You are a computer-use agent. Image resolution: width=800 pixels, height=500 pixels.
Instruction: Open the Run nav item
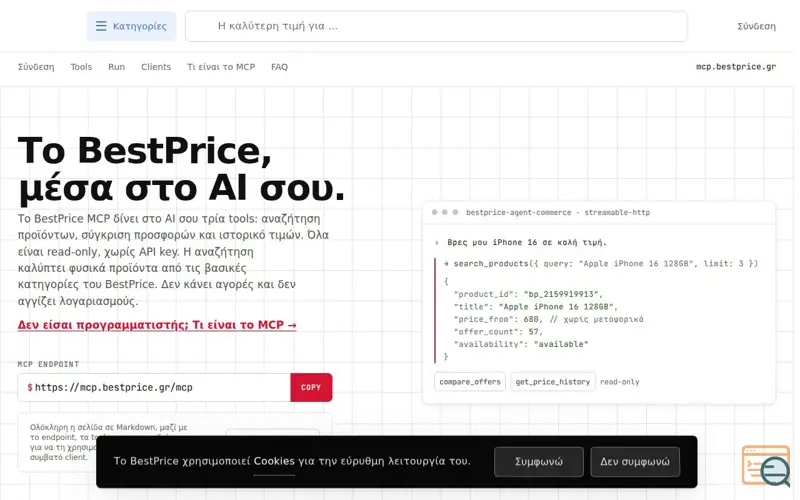pos(116,67)
